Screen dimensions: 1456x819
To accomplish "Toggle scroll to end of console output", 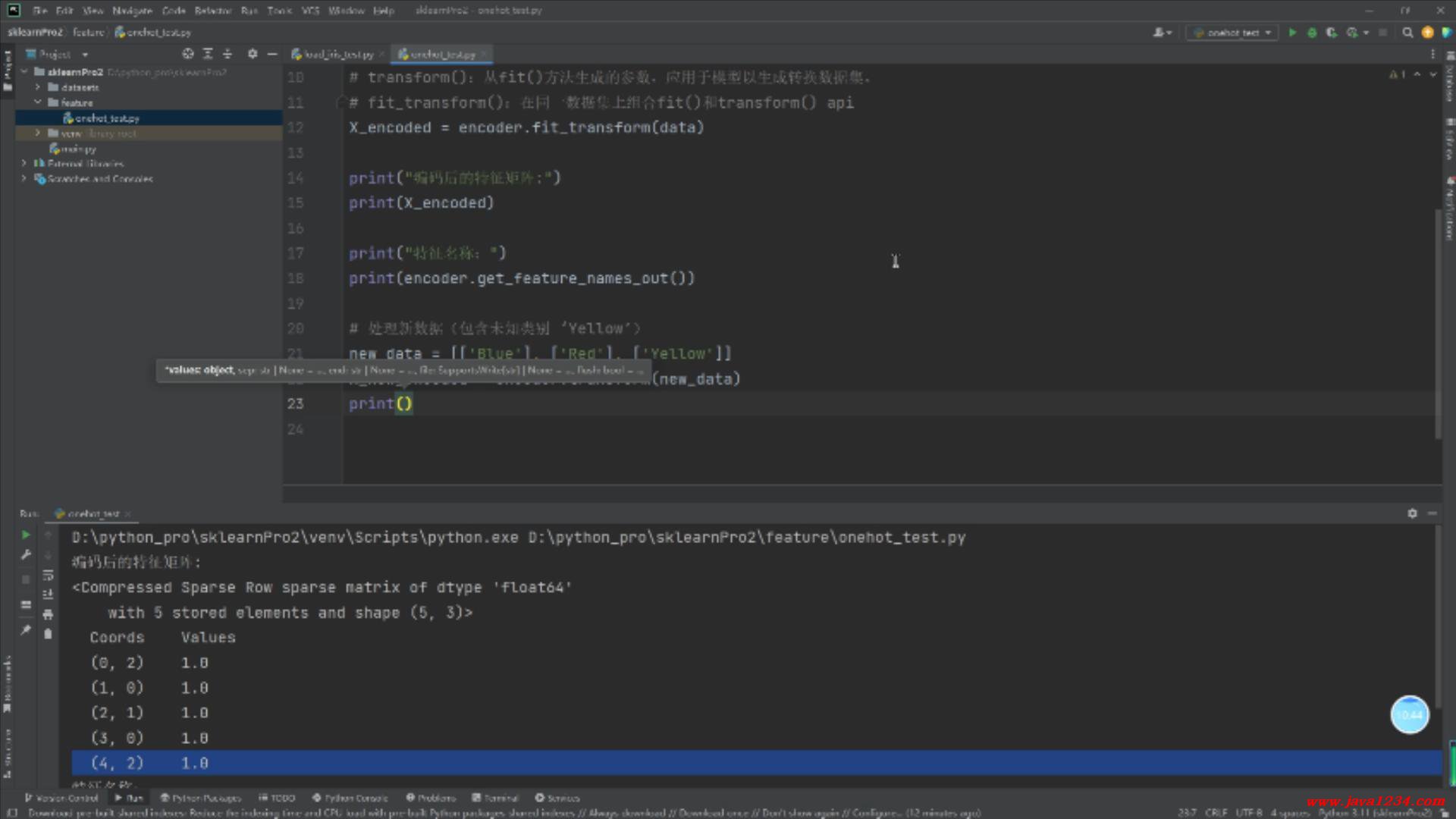I will click(48, 595).
